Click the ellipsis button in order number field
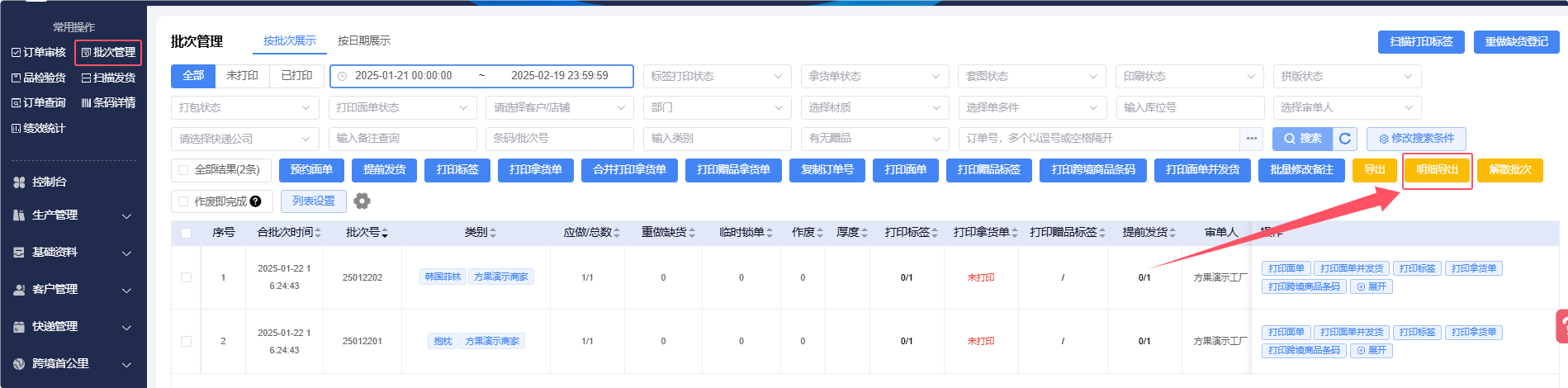 1252,139
